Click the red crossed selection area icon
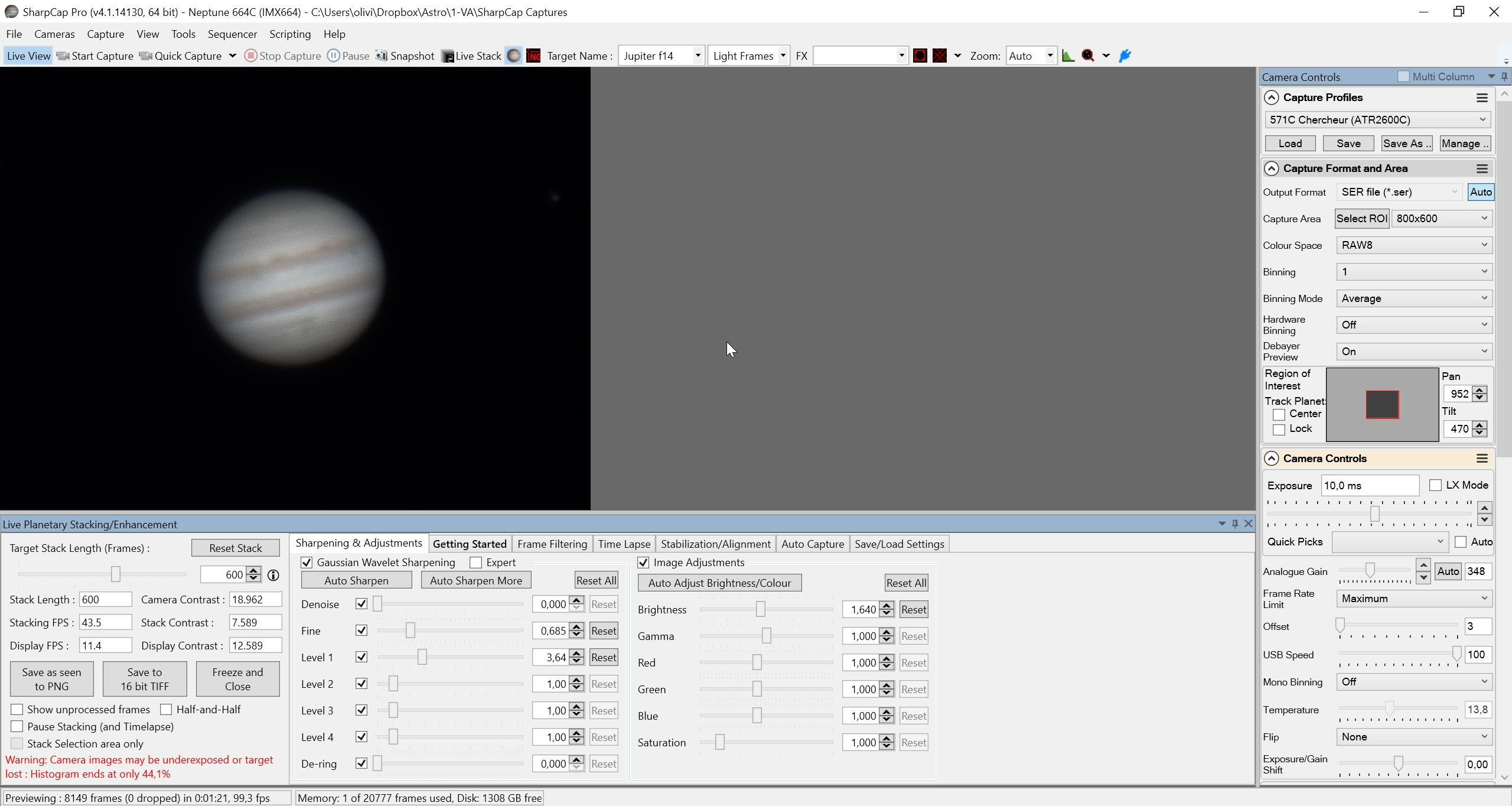The image size is (1512, 806). click(940, 56)
